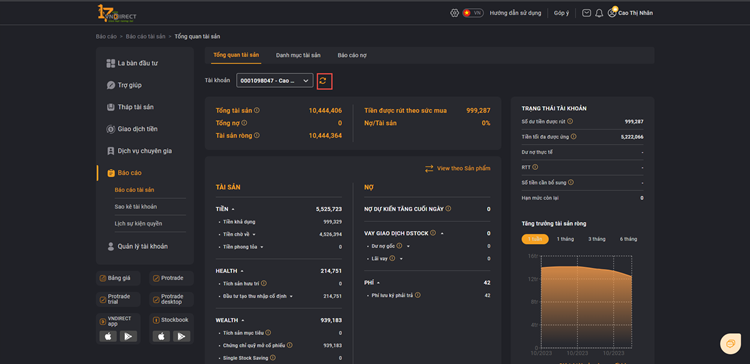This screenshot has width=750, height=364.
Task: Click the info icon beside Tích sản mục tiêu
Action: click(268, 332)
